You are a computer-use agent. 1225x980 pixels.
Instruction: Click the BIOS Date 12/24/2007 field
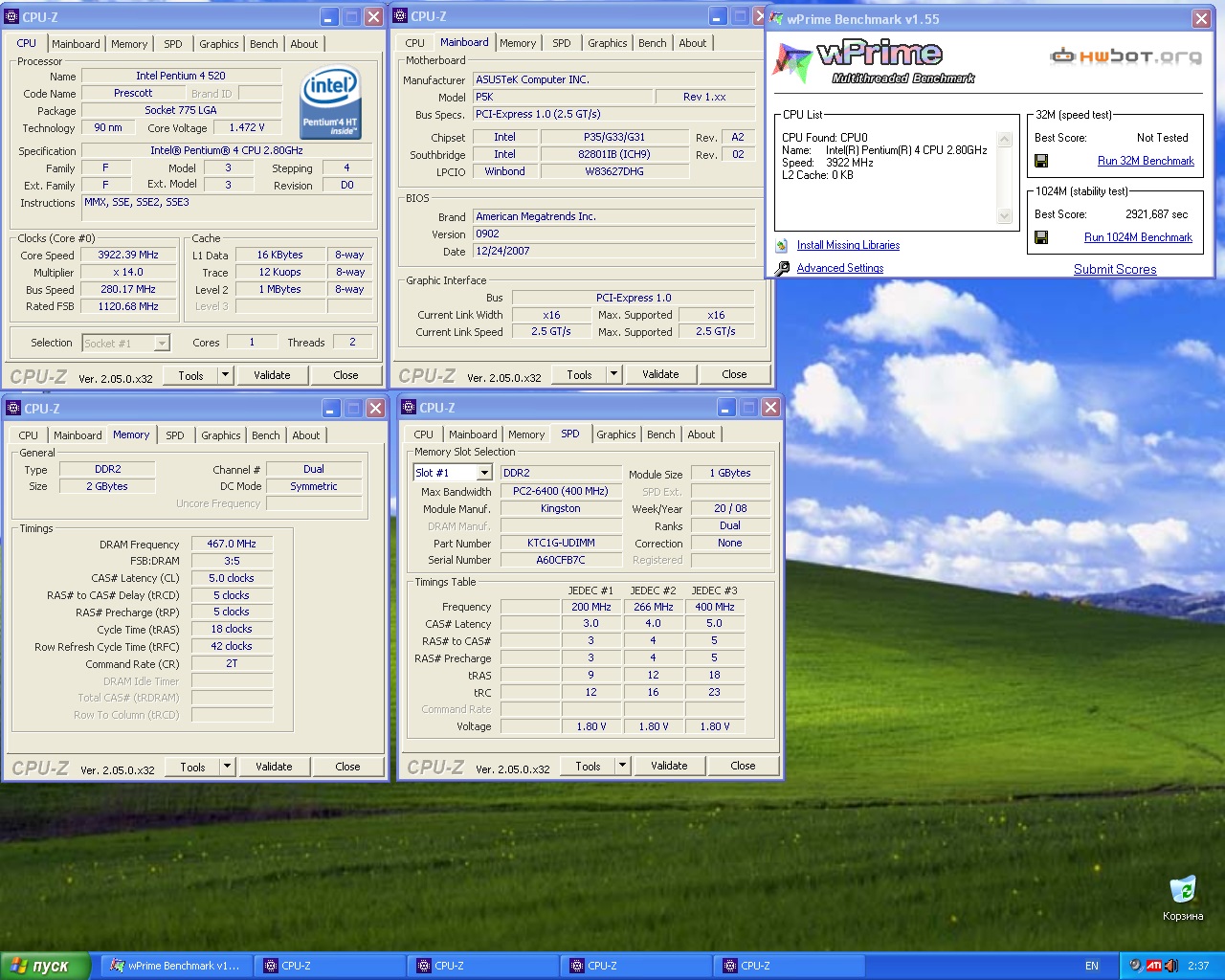(x=614, y=251)
